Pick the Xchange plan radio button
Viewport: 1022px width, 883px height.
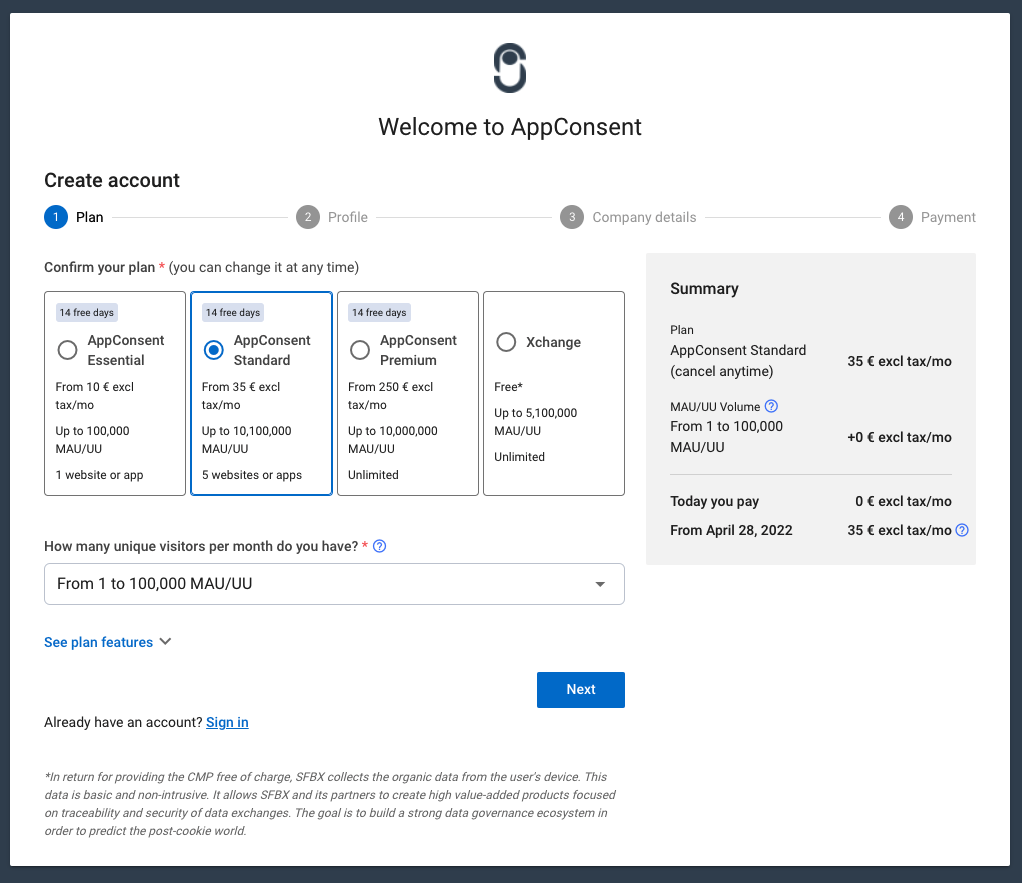coord(507,342)
